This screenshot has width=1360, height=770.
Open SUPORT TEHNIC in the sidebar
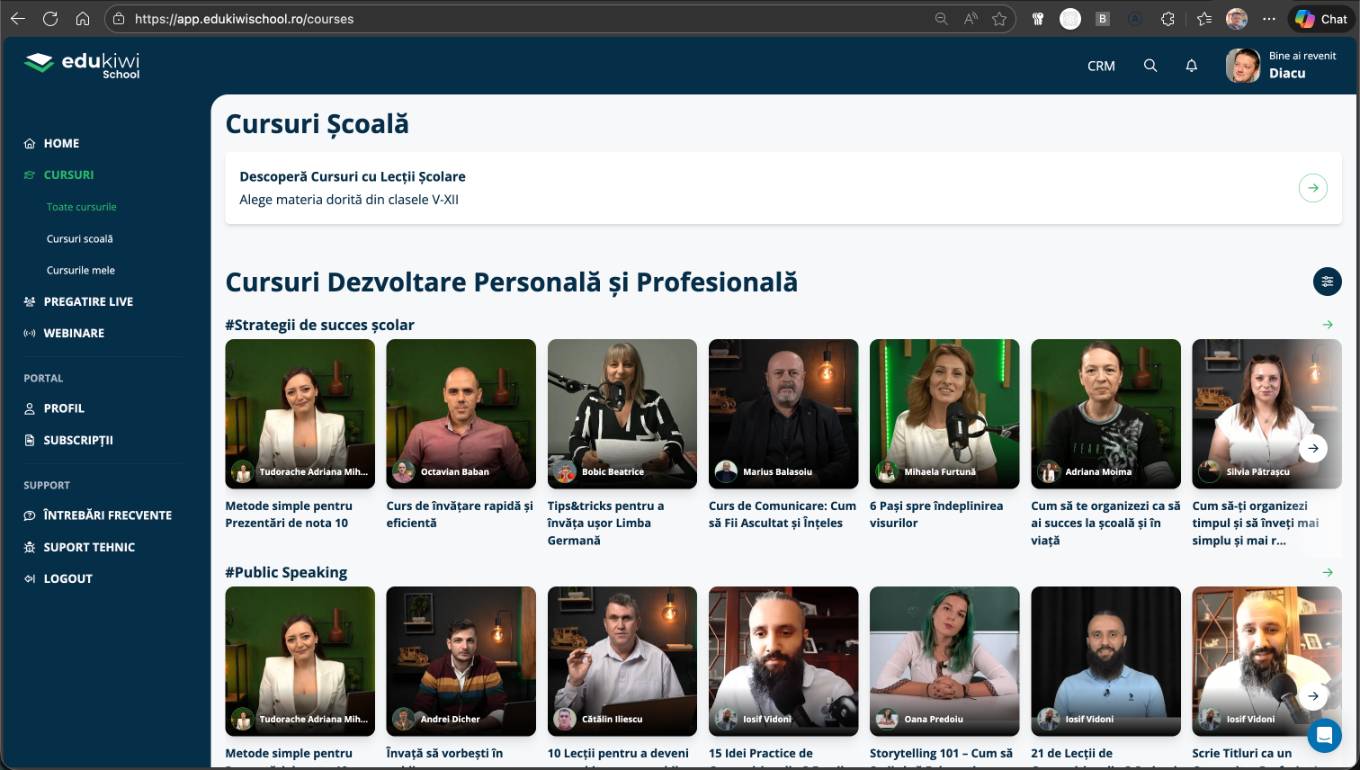click(x=89, y=547)
